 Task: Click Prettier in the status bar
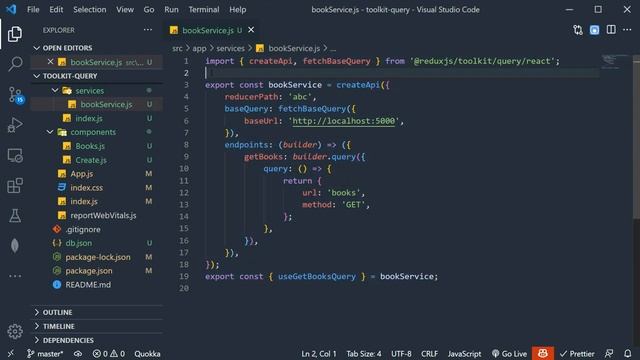coord(577,353)
